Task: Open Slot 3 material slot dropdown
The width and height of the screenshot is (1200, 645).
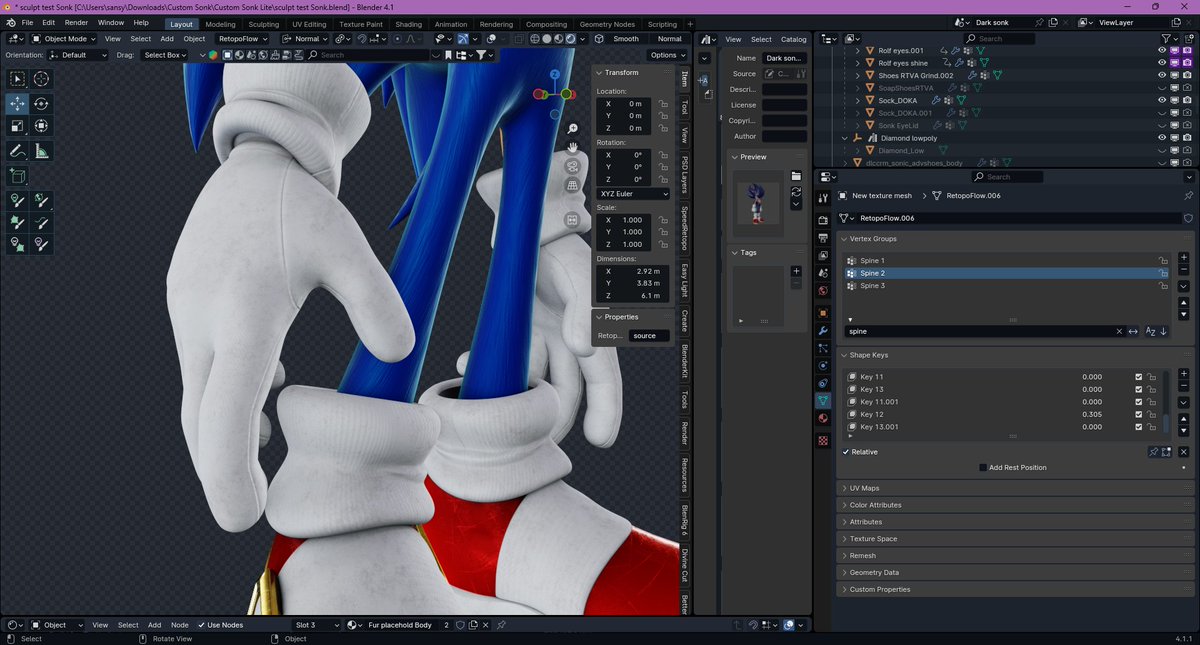Action: click(316, 625)
